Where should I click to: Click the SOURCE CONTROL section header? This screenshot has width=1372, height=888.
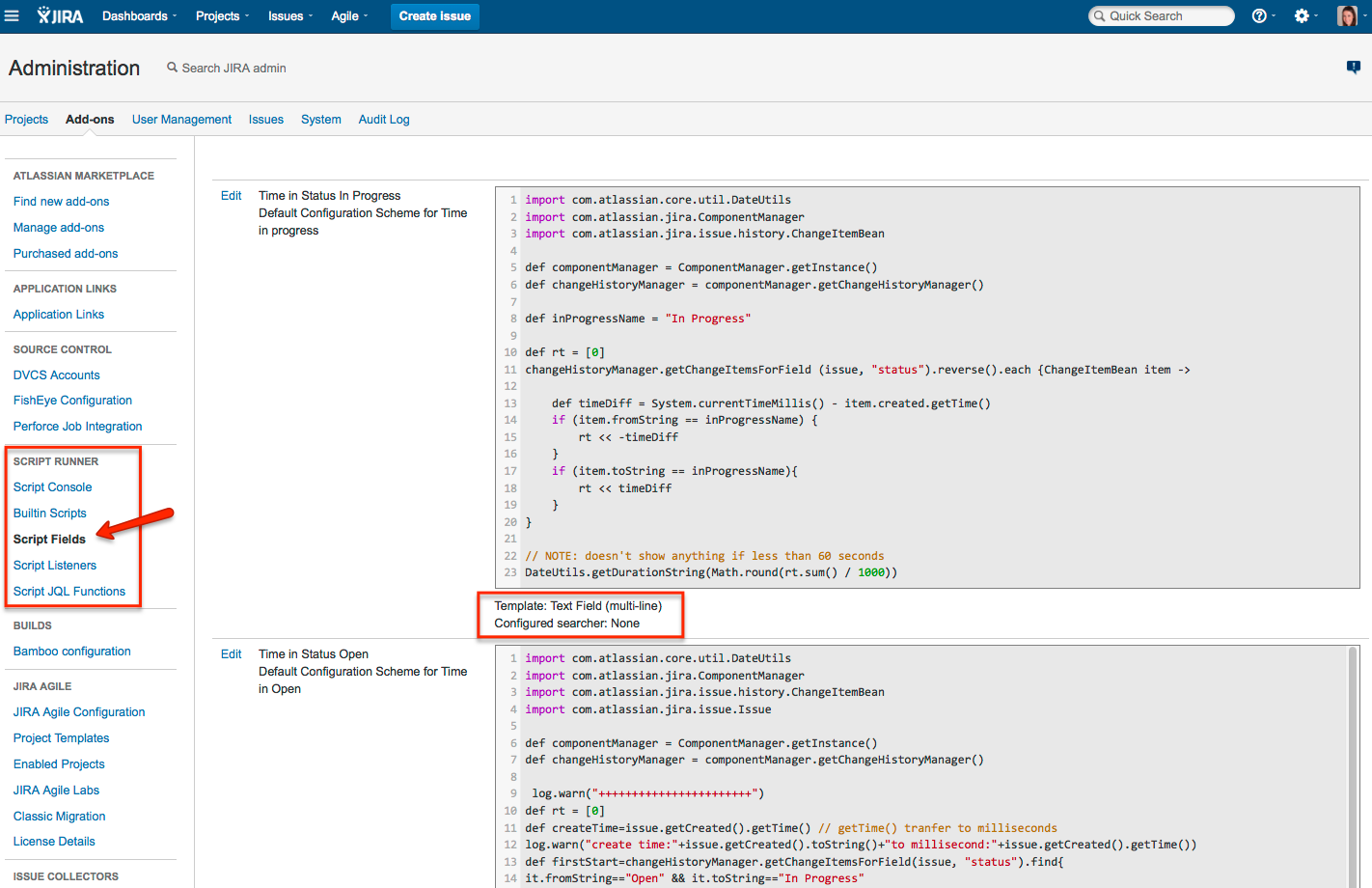point(63,349)
